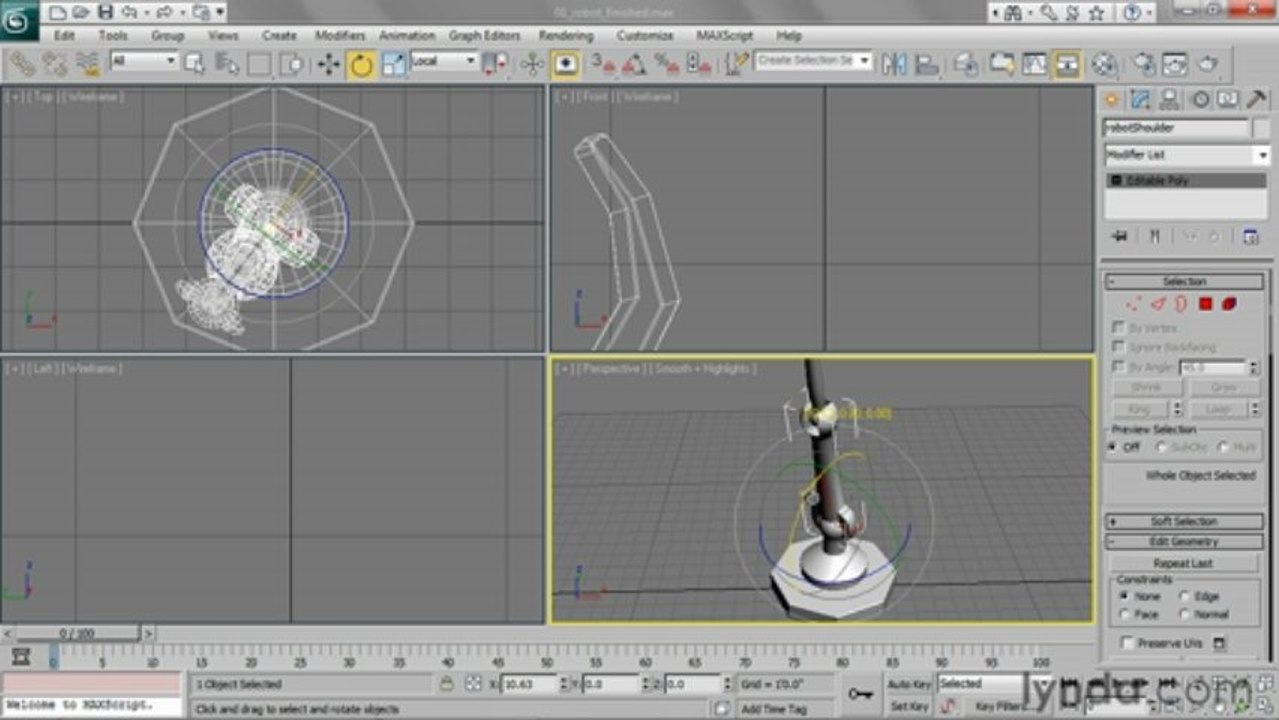1279x720 pixels.
Task: Enable the By Angle checkbox
Action: point(1118,367)
